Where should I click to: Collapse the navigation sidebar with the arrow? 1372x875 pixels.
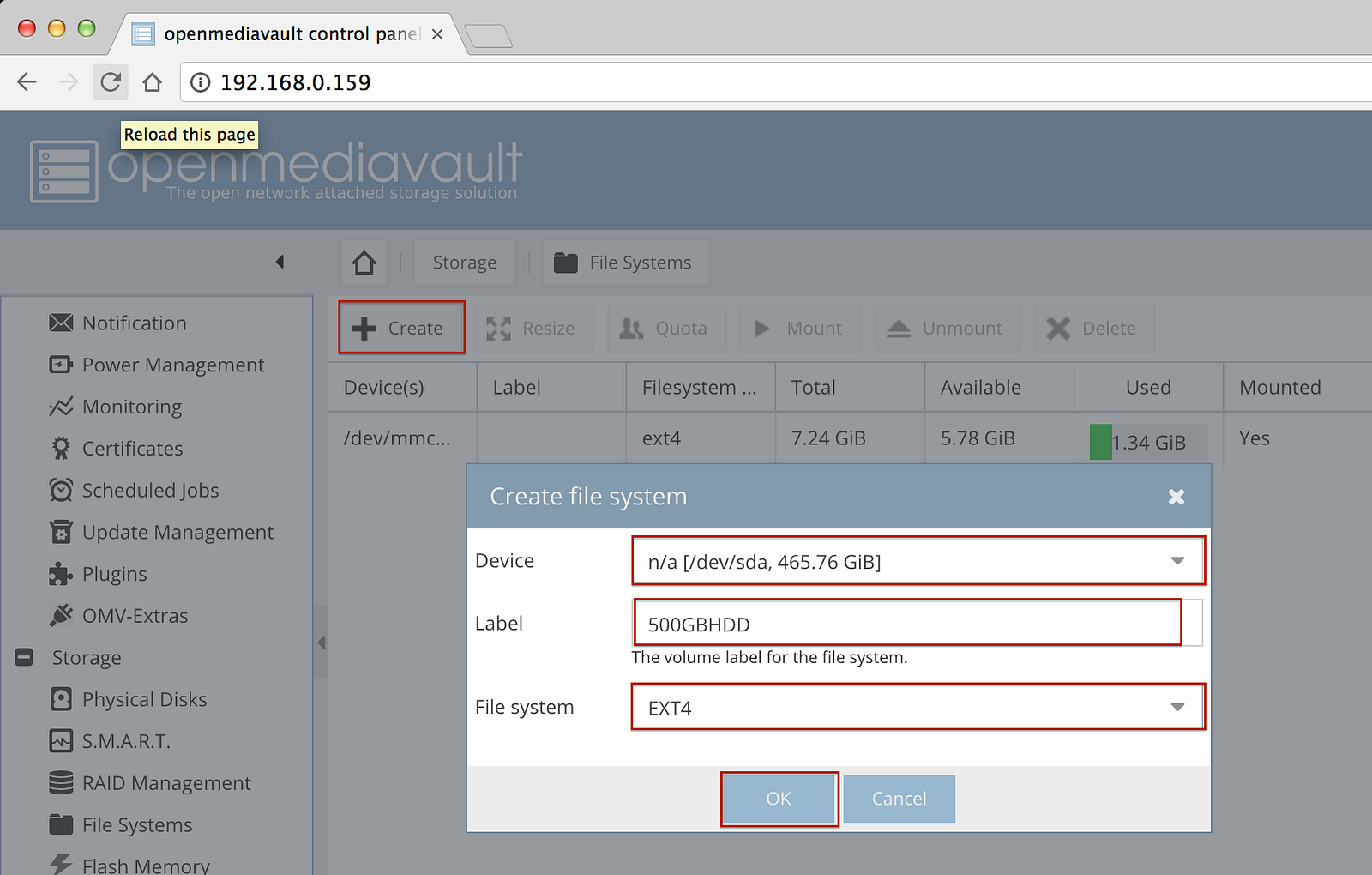pyautogui.click(x=280, y=262)
